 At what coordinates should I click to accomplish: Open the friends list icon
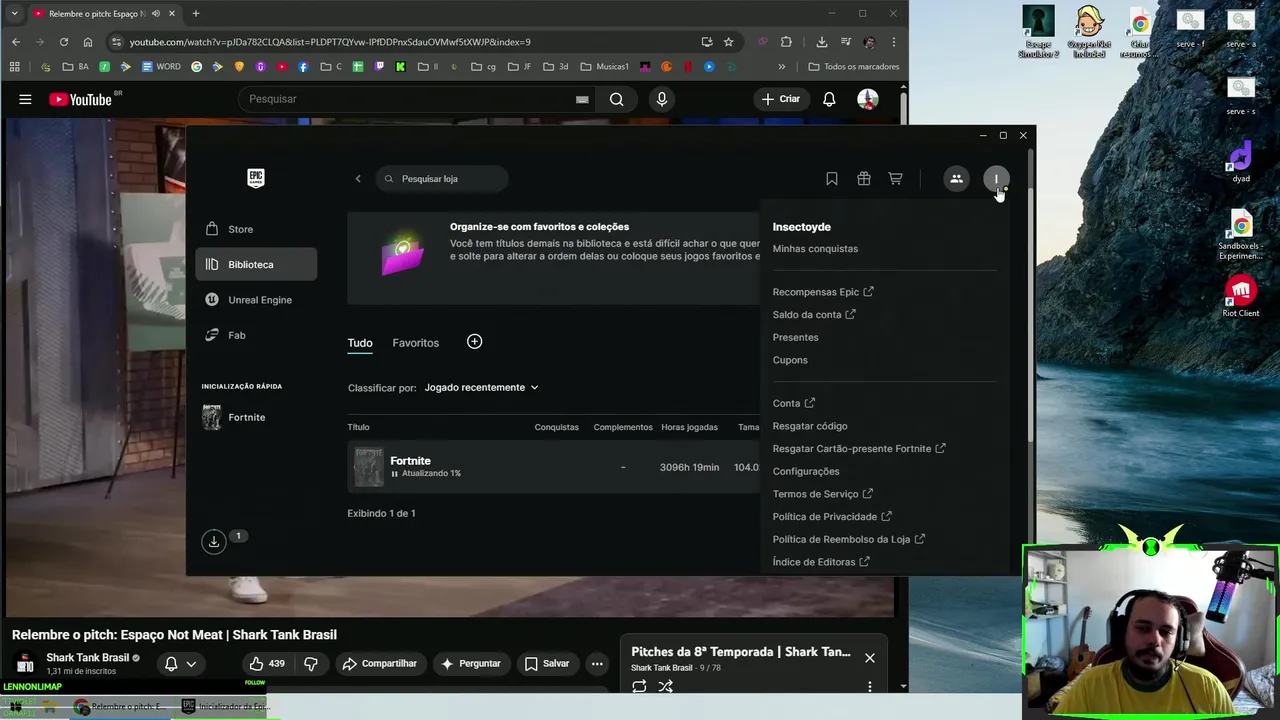point(956,179)
